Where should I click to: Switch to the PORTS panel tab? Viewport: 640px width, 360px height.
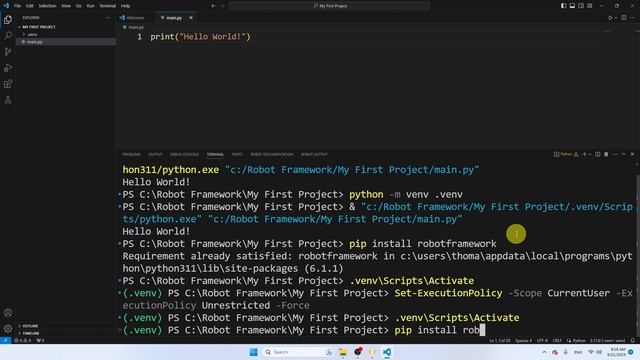237,154
